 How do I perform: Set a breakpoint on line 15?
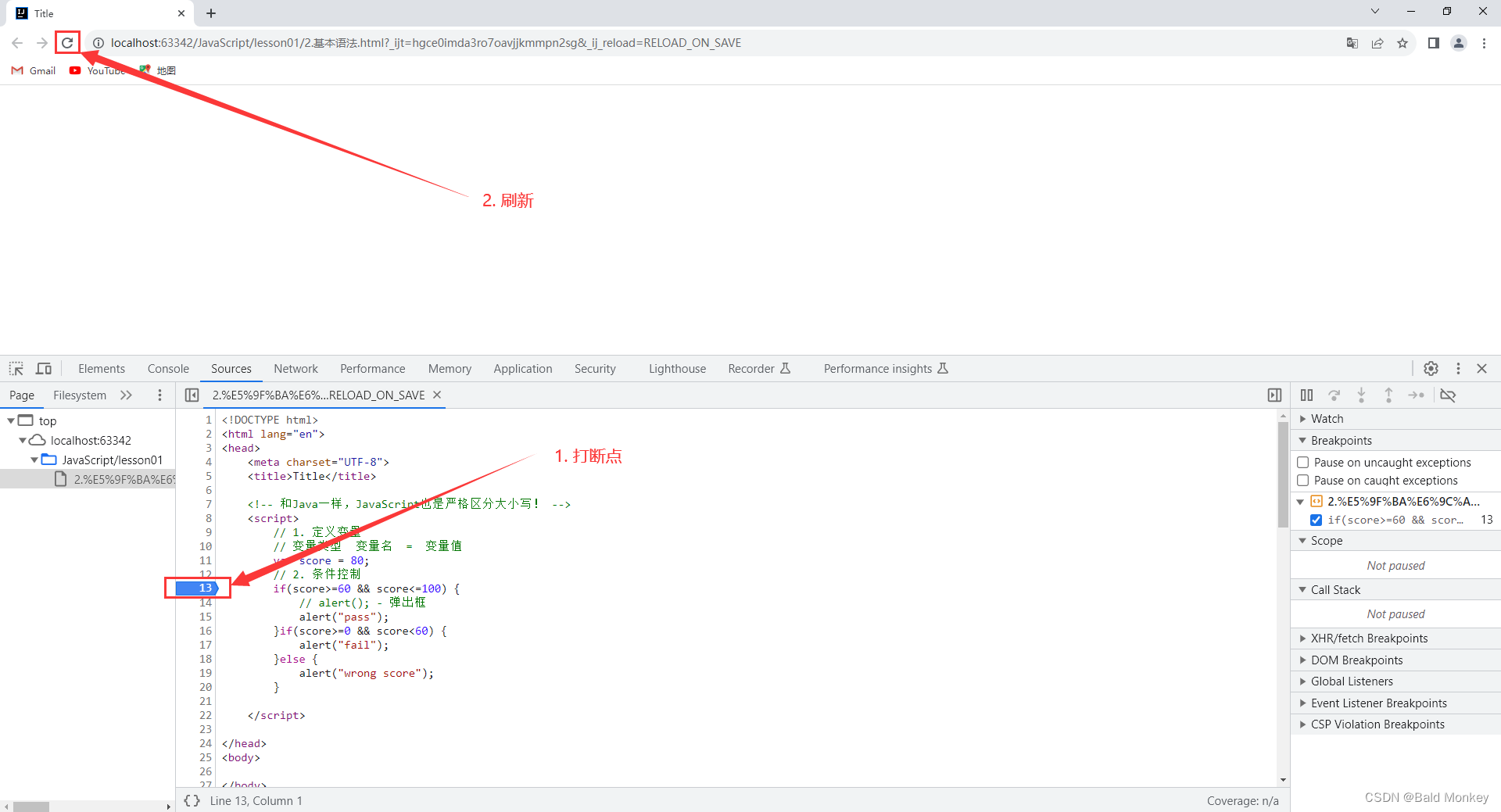click(x=206, y=617)
